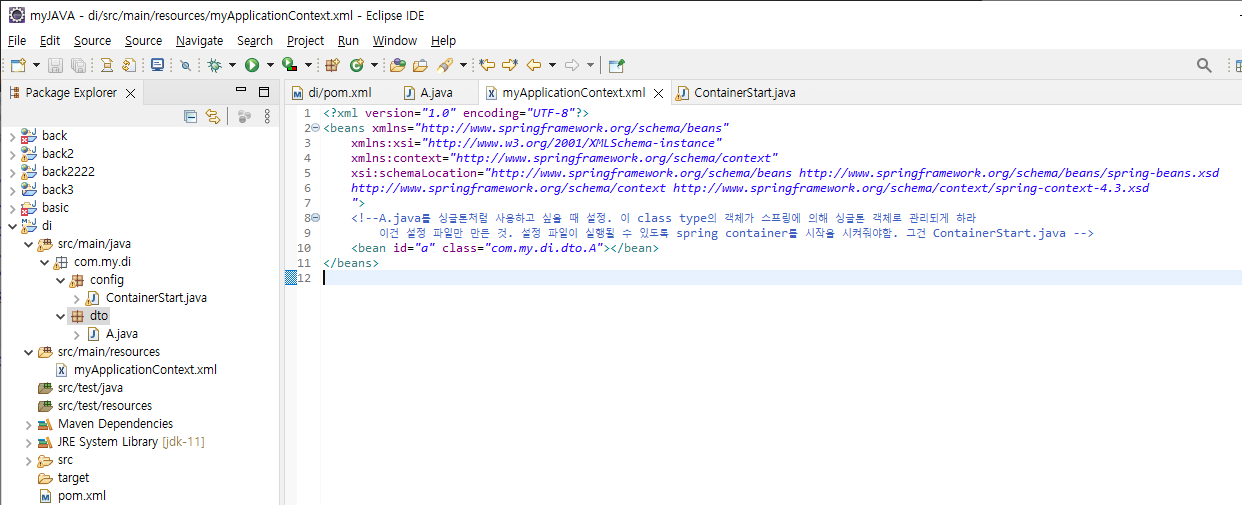Click the Pin Editor icon
Screen dimensions: 1242x505
617,65
